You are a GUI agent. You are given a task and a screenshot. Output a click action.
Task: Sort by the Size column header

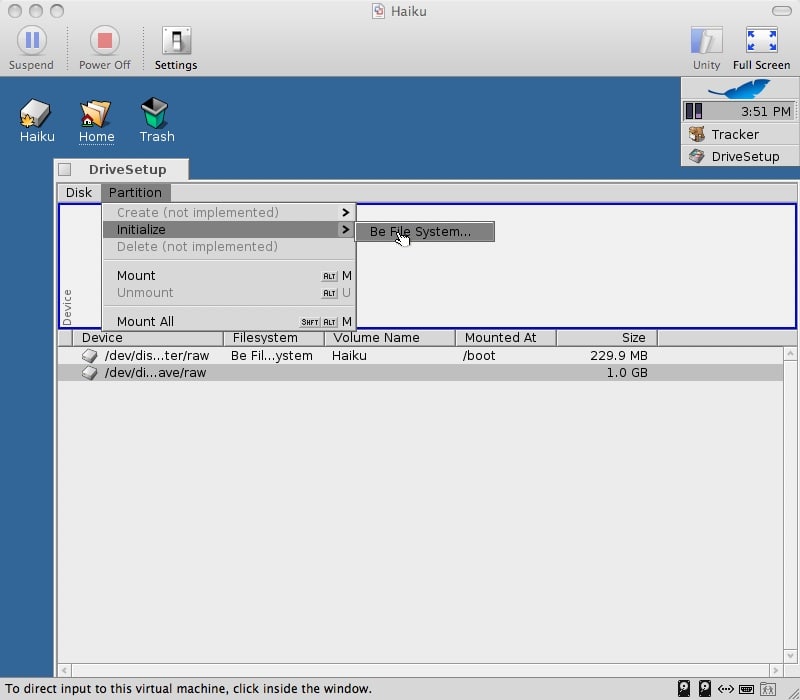pos(607,338)
